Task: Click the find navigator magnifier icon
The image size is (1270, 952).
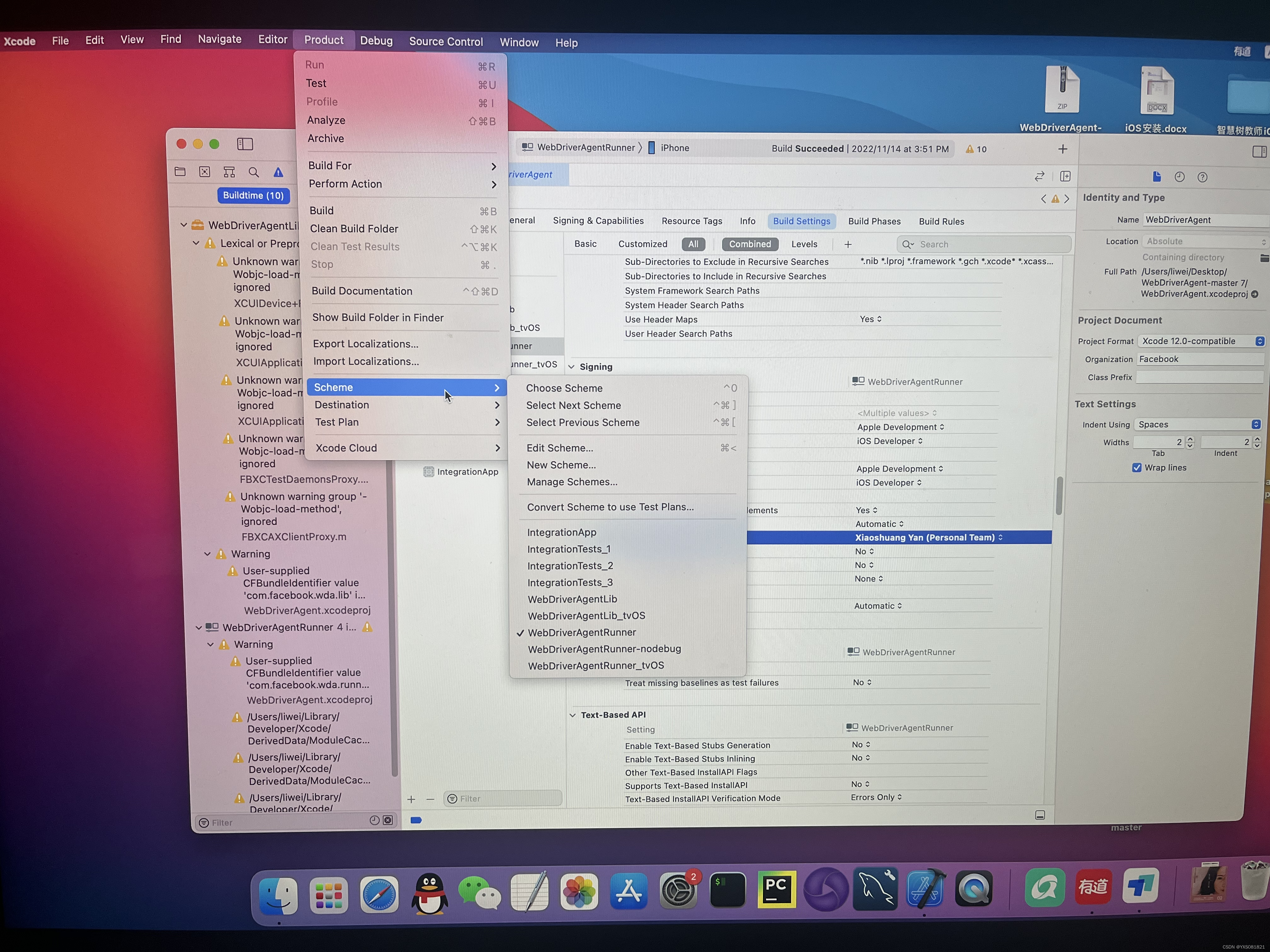Action: point(254,172)
